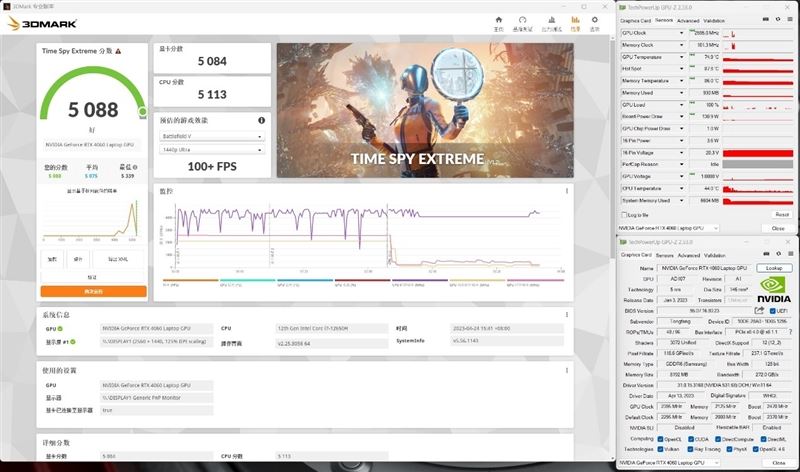Click the NVIDIA logo in GPU-Z
Viewport: 800px width, 472px height.
pos(773,290)
